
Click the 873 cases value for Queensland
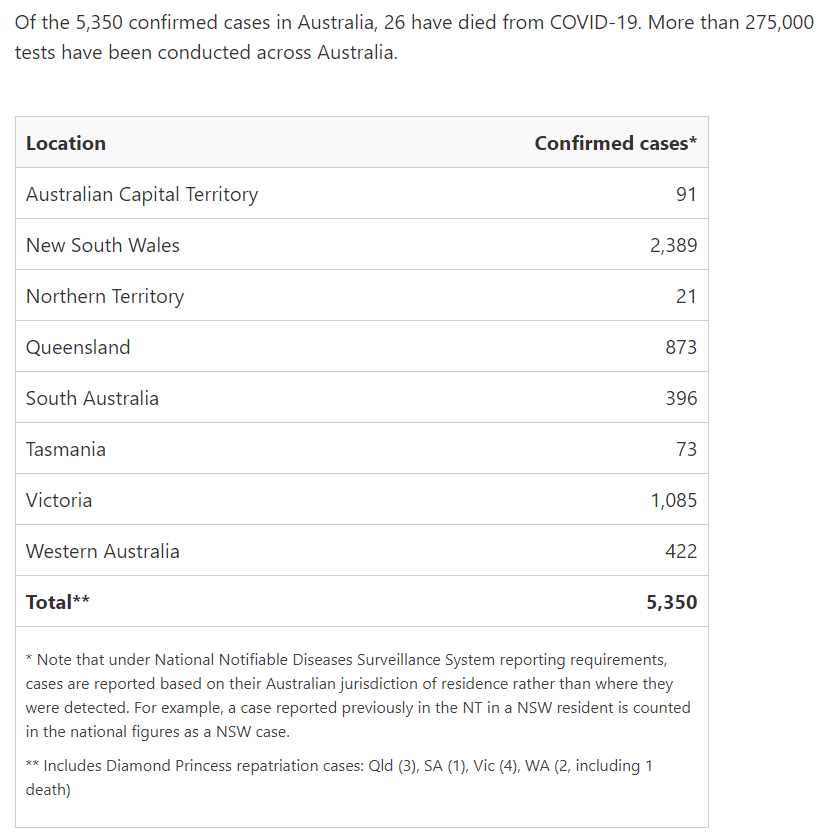click(681, 347)
